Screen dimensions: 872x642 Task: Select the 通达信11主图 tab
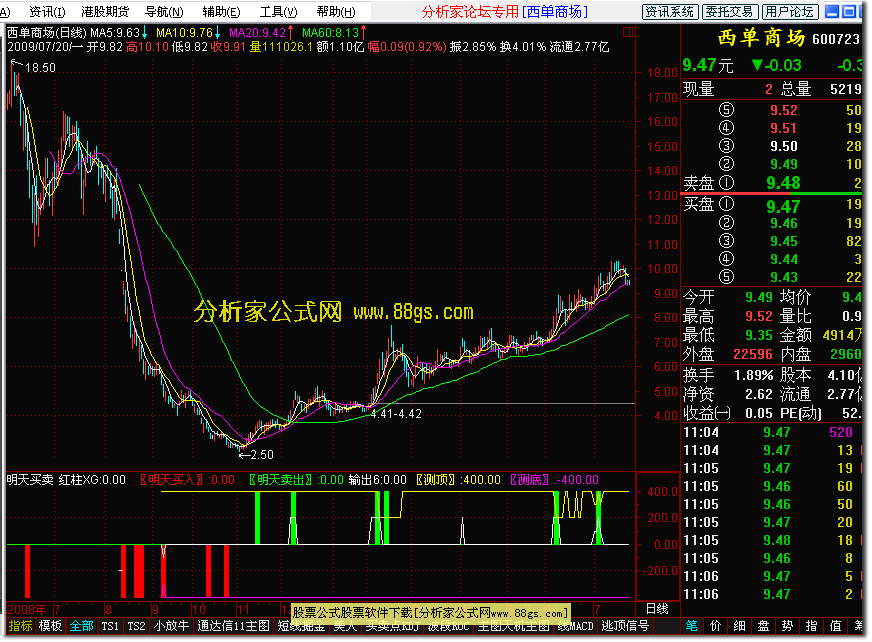click(x=233, y=626)
